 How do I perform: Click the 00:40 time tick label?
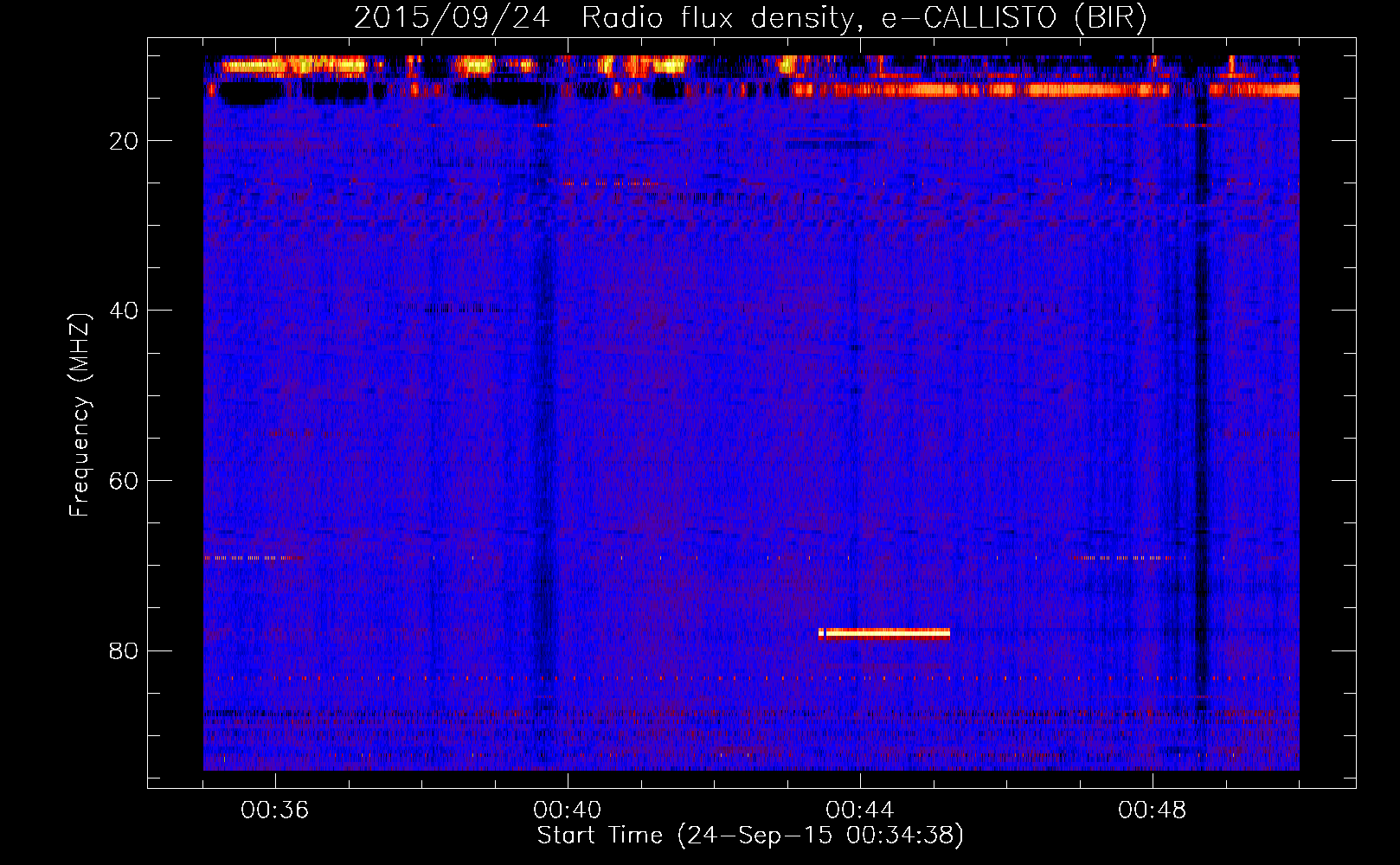click(x=568, y=811)
